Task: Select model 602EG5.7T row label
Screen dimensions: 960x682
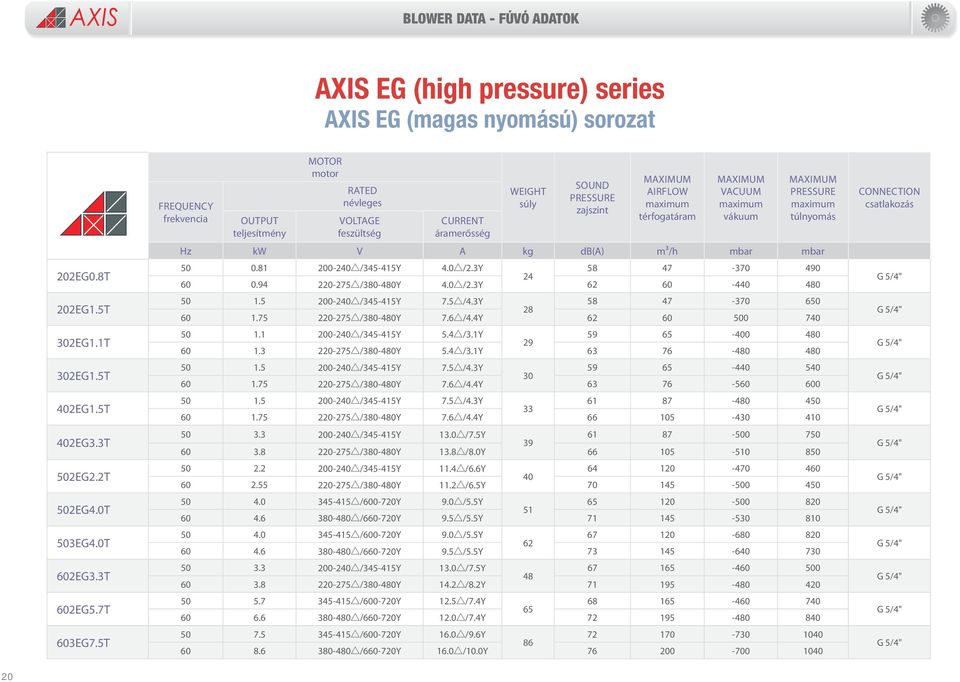Action: (83, 609)
